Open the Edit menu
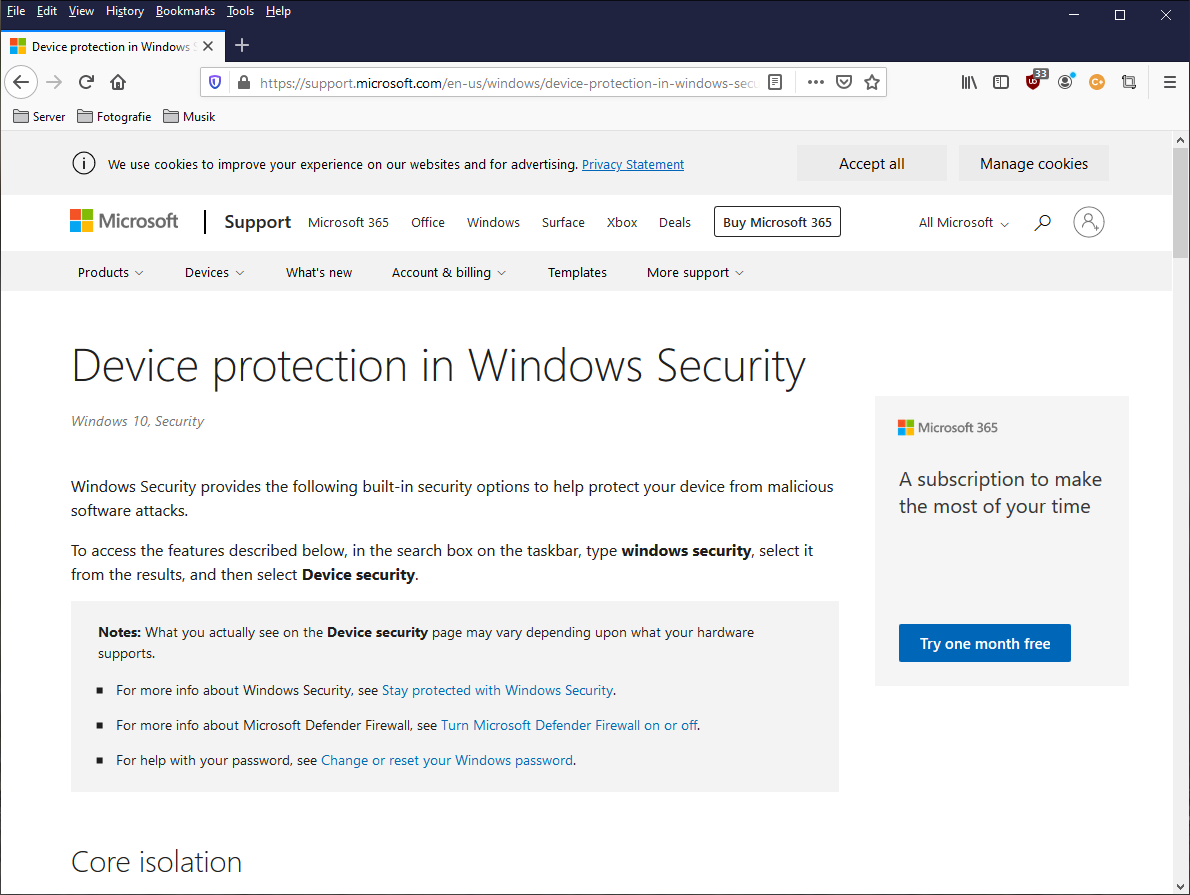The width and height of the screenshot is (1190, 895). 47,11
